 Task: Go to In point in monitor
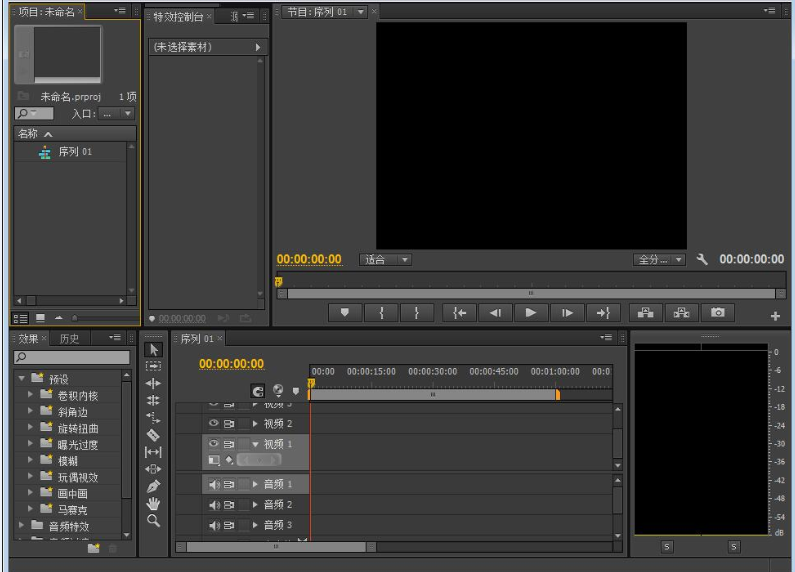pyautogui.click(x=459, y=313)
